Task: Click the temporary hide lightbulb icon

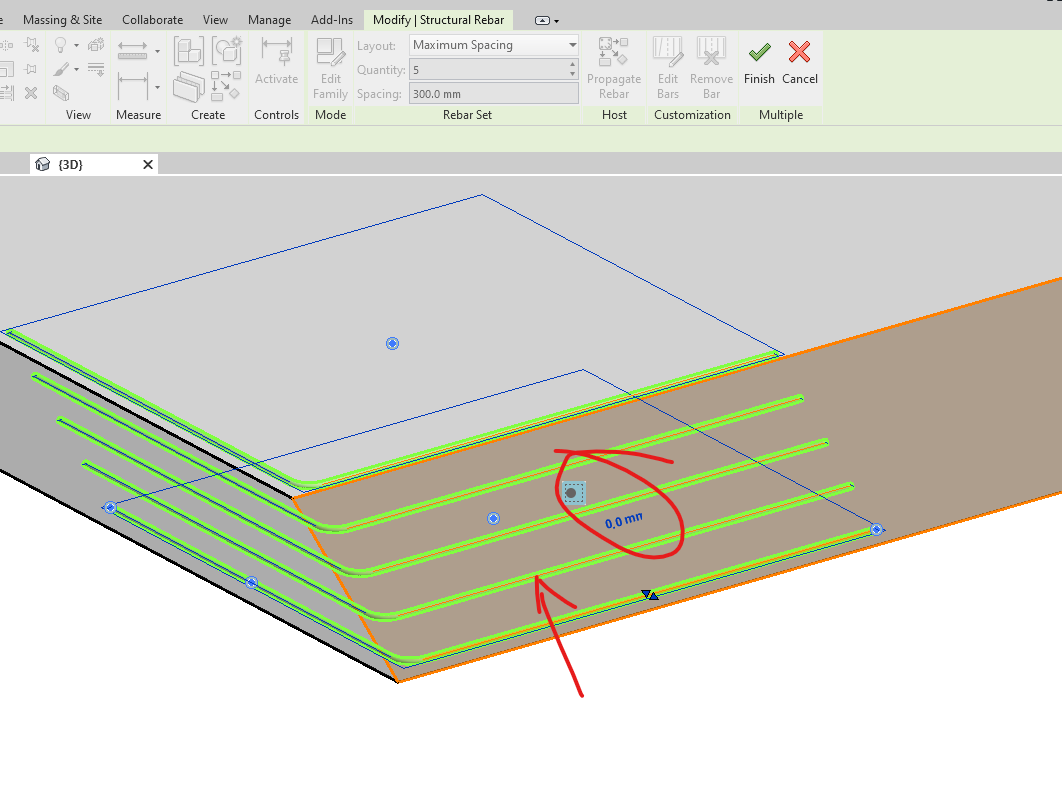Action: [60, 45]
